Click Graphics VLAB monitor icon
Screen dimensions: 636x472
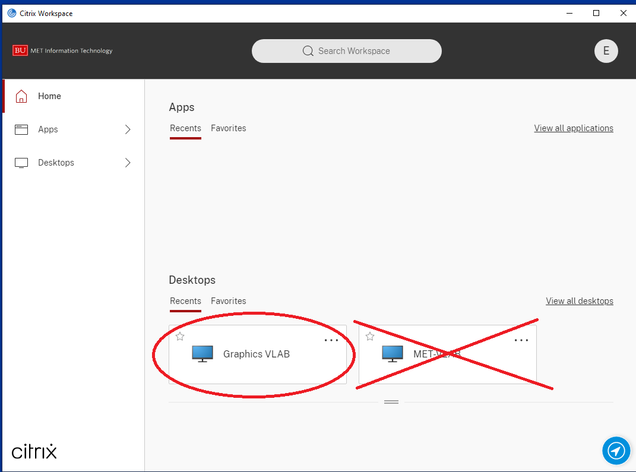(x=202, y=354)
